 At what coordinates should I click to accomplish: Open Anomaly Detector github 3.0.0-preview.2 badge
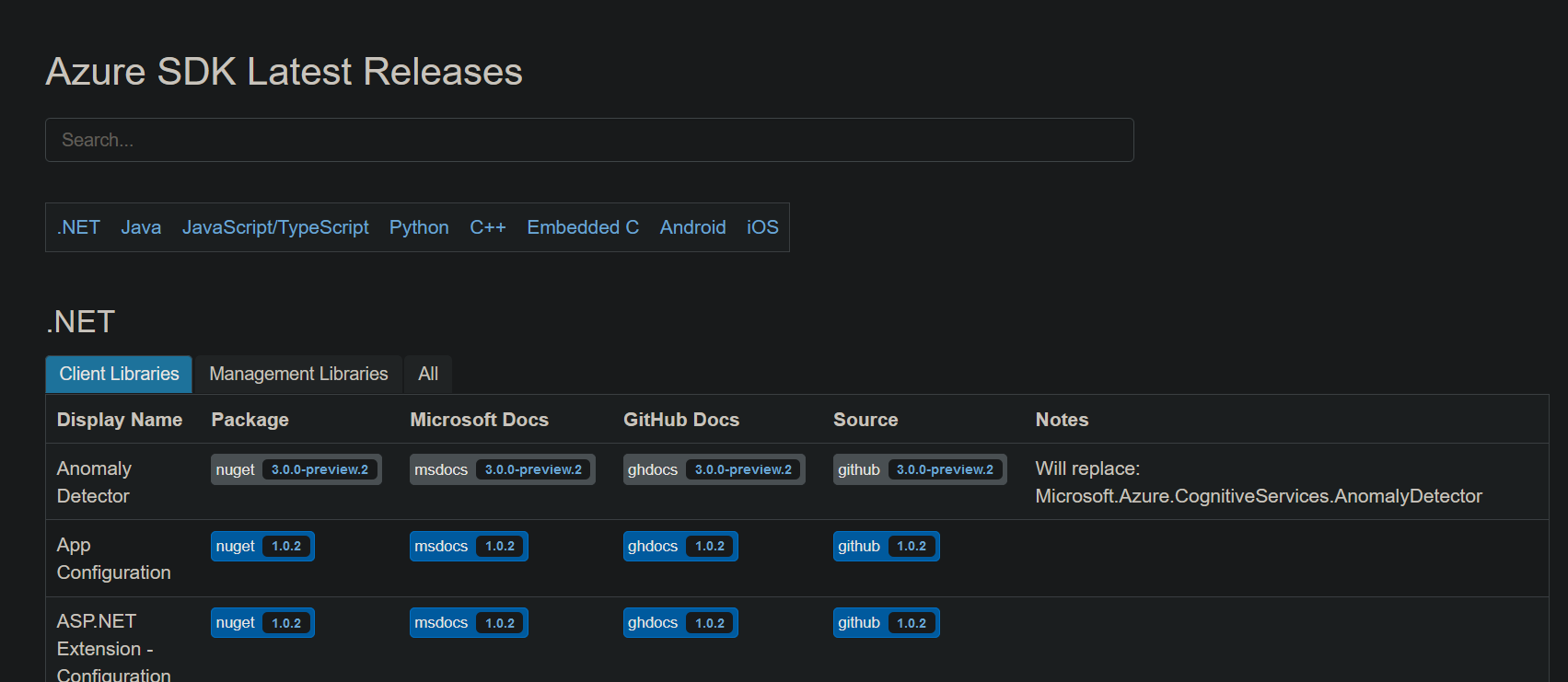tap(920, 469)
